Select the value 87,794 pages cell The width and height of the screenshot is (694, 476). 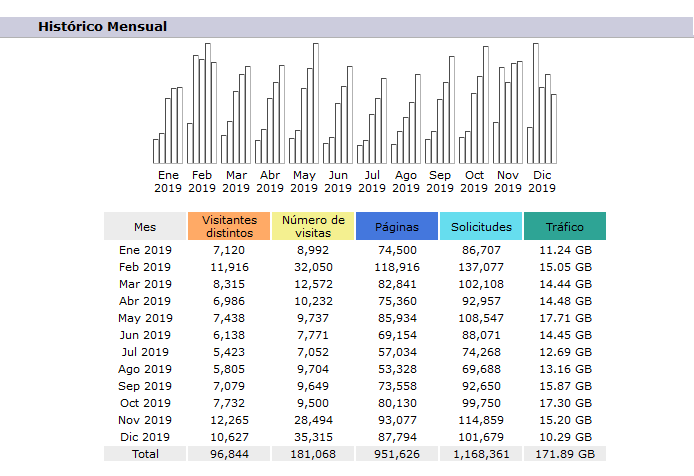pyautogui.click(x=397, y=437)
